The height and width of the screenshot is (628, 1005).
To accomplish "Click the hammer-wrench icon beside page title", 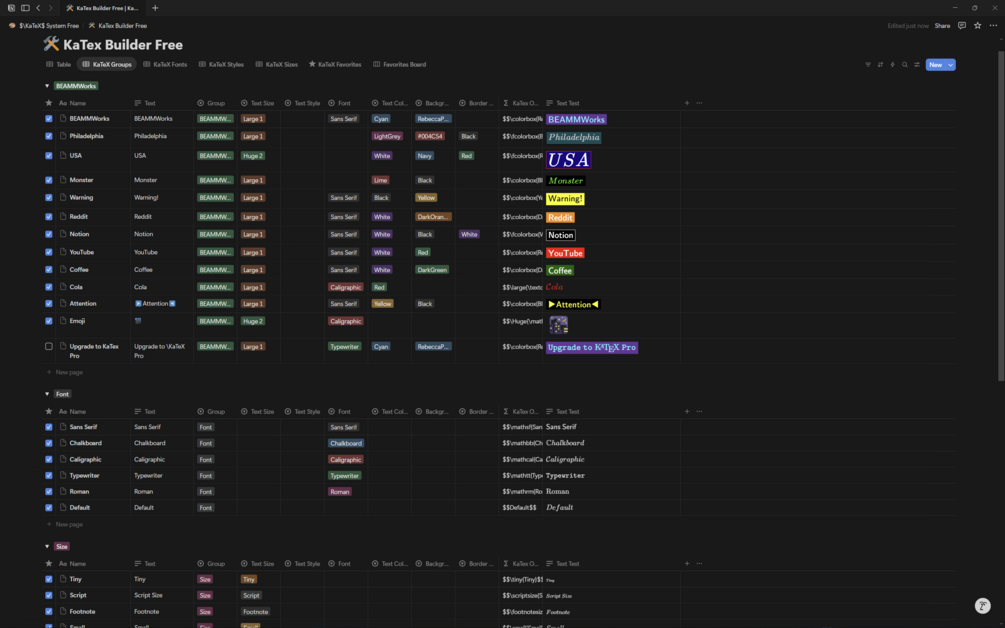I will click(51, 44).
